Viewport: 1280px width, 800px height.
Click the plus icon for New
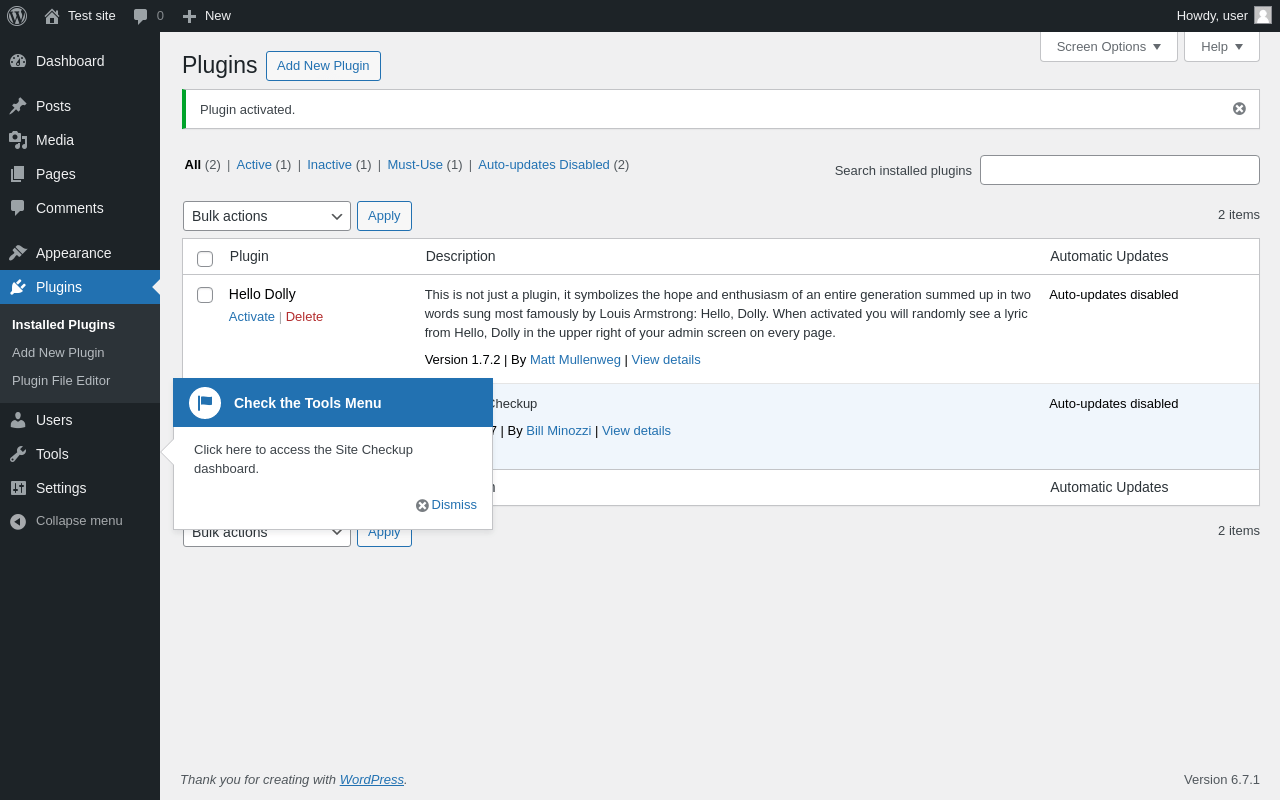[189, 16]
